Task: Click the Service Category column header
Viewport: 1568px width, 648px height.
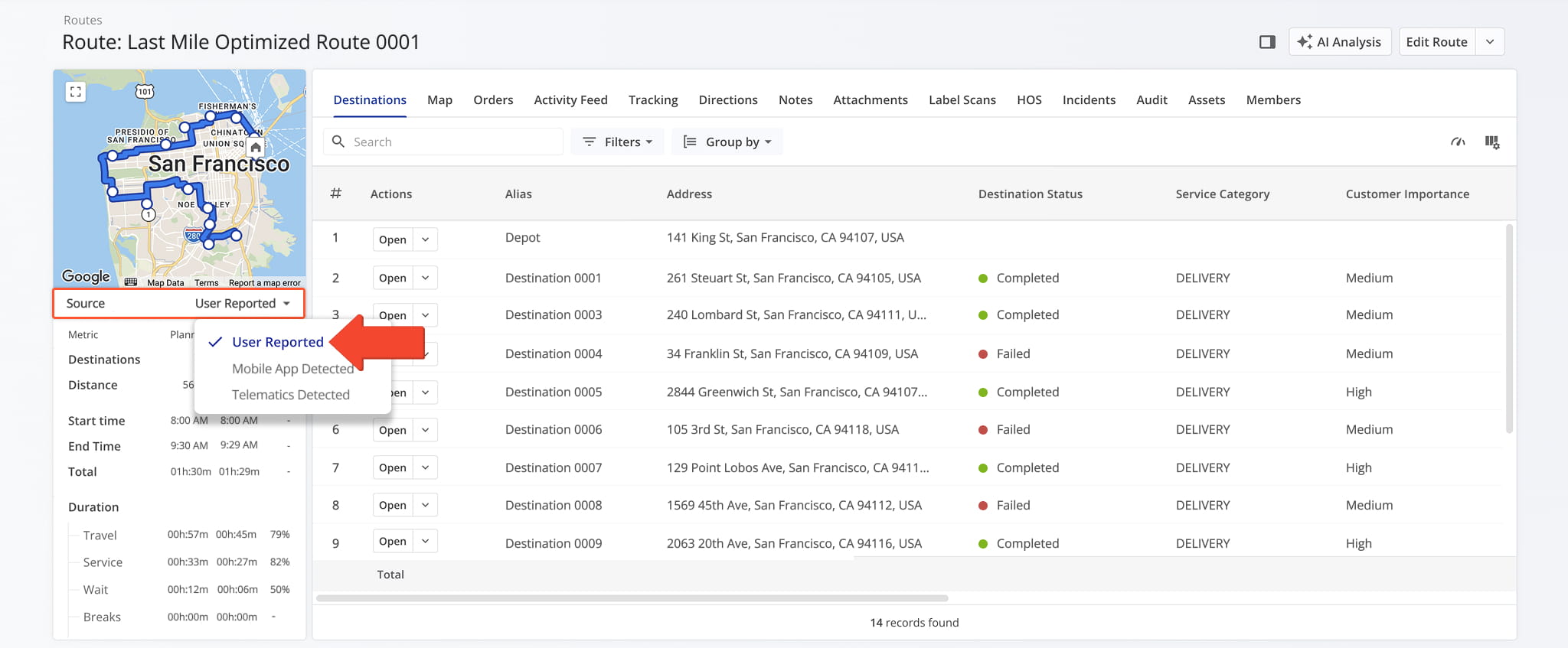Action: pos(1222,194)
